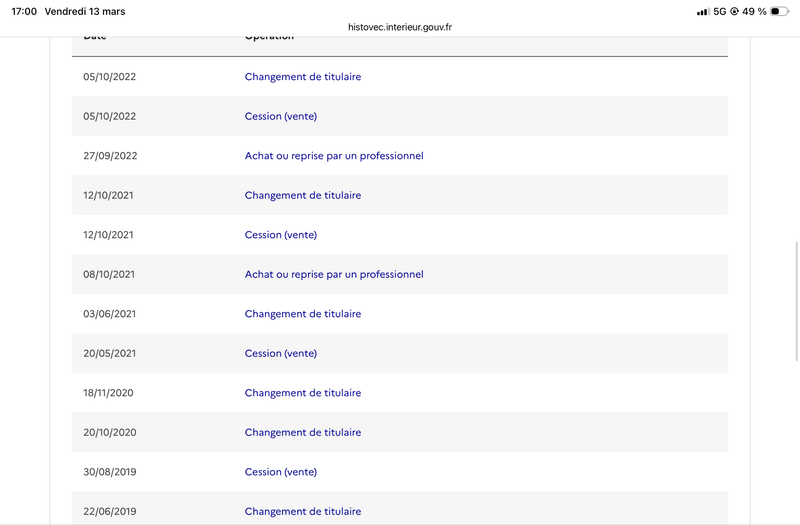Open Achat ou reprise dated 27/09/2022
The height and width of the screenshot is (525, 800).
click(334, 156)
